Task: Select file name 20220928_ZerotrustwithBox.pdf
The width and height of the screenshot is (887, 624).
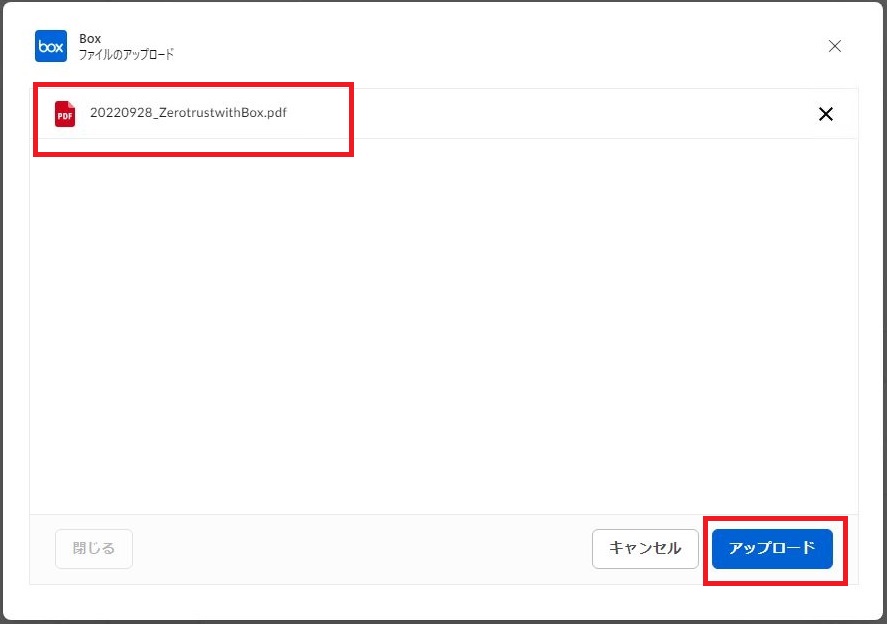Action: tap(188, 113)
